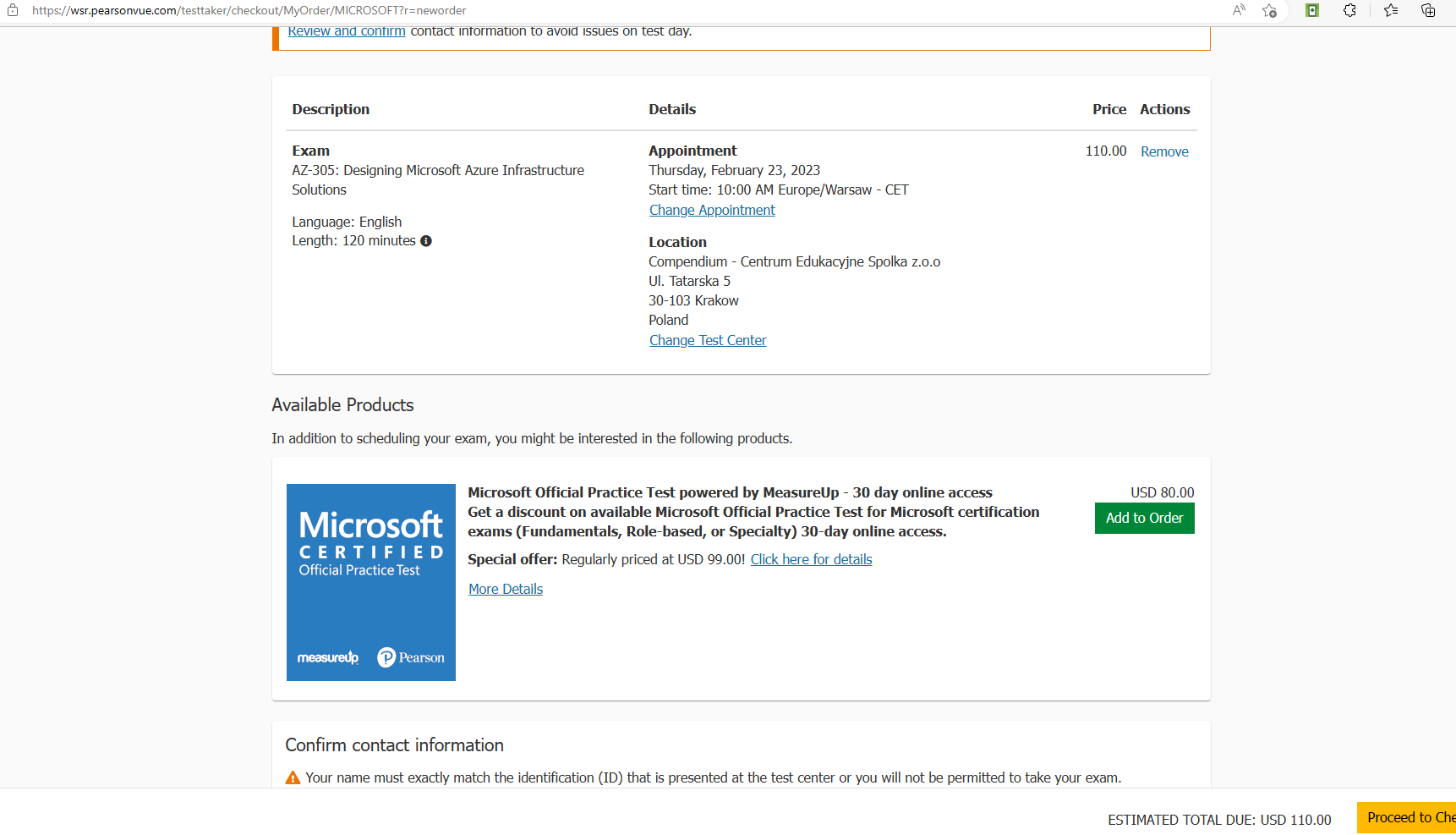Image resolution: width=1456 pixels, height=835 pixels.
Task: Click Start time 10:00 AM text
Action: [778, 190]
